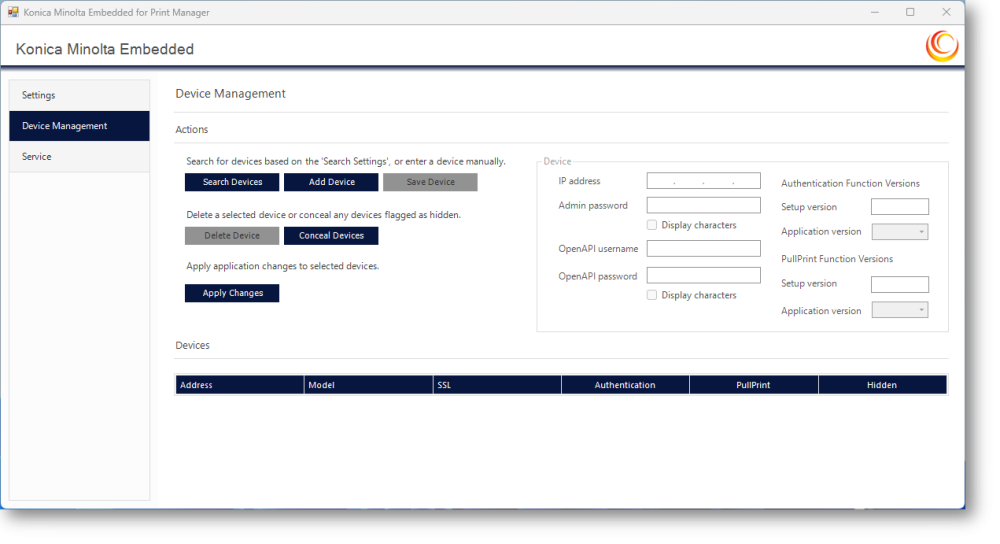Click the PullPrint column header
The height and width of the screenshot is (544, 1000).
[x=753, y=385]
